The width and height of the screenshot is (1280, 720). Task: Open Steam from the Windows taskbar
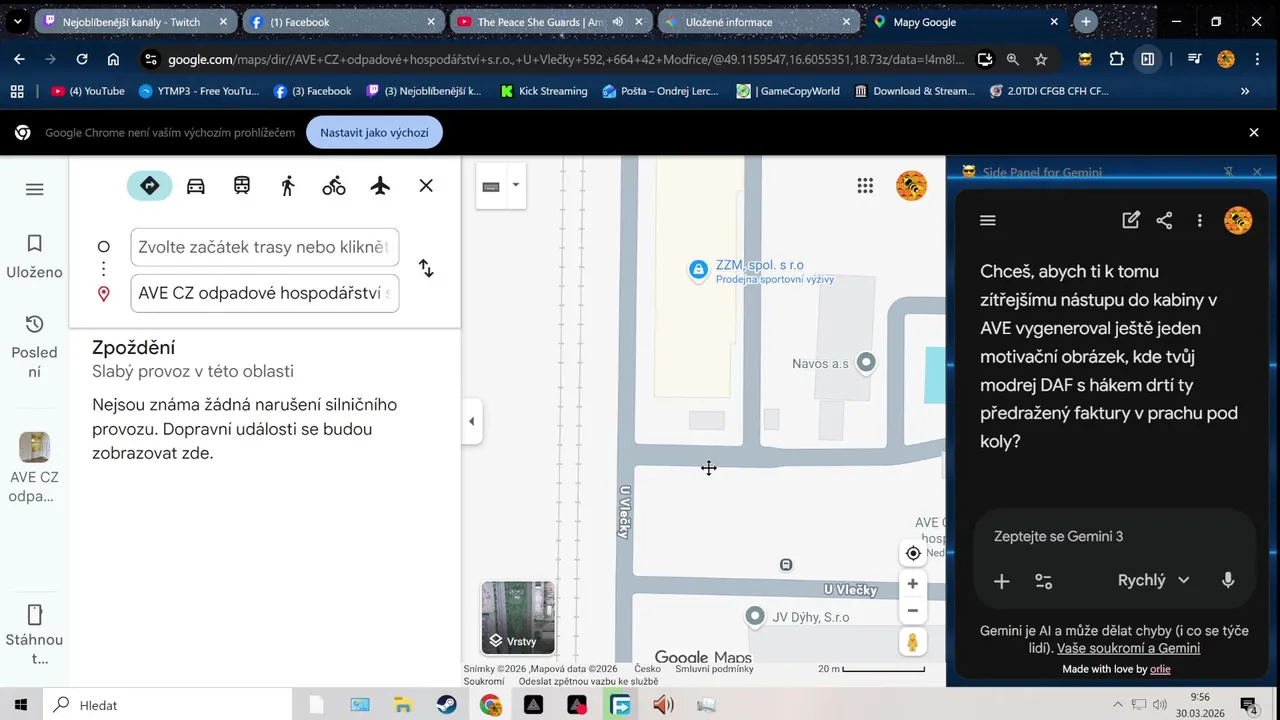446,705
